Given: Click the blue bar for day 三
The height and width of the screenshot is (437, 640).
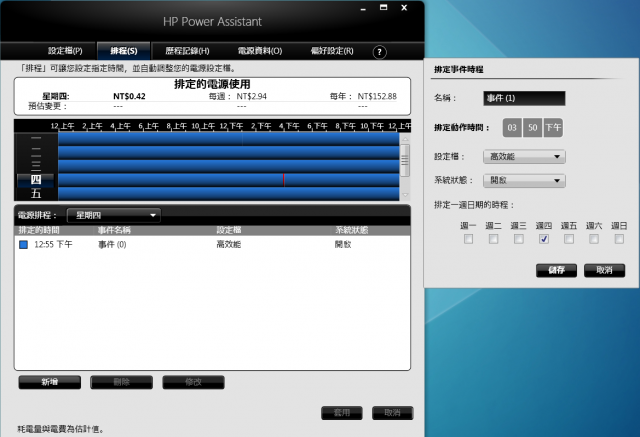Looking at the screenshot, I should (229, 166).
